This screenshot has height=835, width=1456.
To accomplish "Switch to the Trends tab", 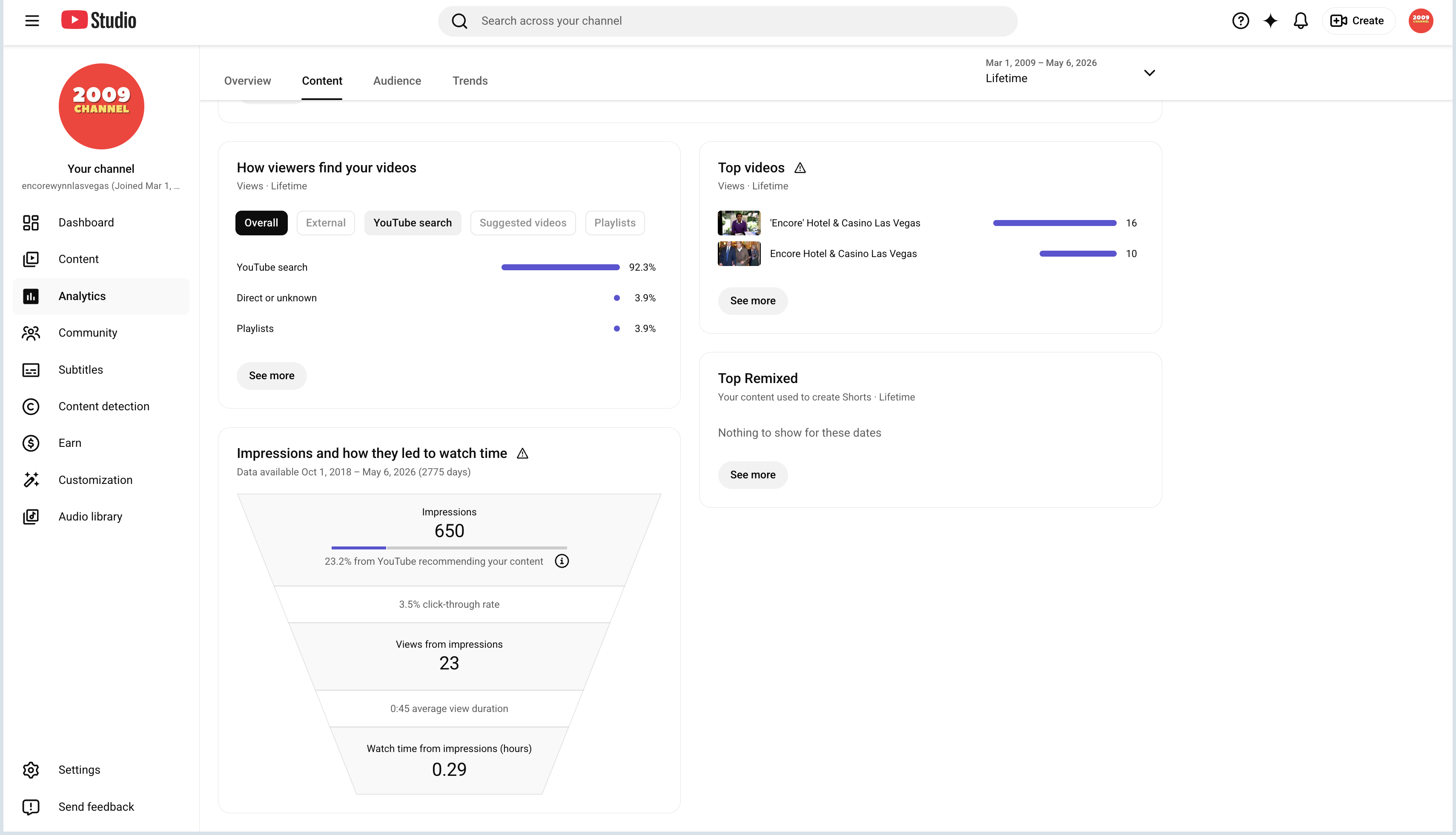I will [470, 81].
